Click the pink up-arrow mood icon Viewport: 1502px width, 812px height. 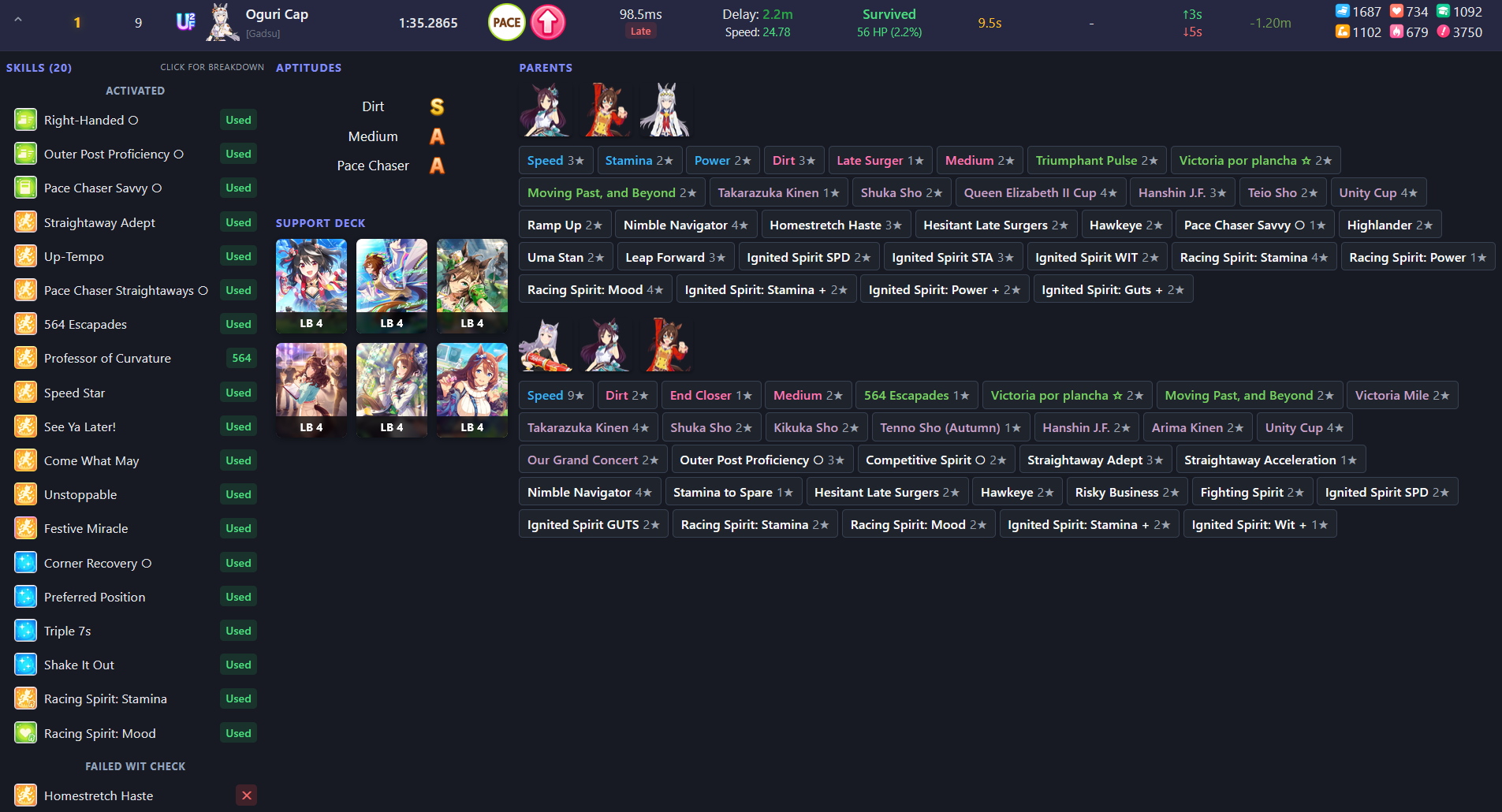coord(548,22)
